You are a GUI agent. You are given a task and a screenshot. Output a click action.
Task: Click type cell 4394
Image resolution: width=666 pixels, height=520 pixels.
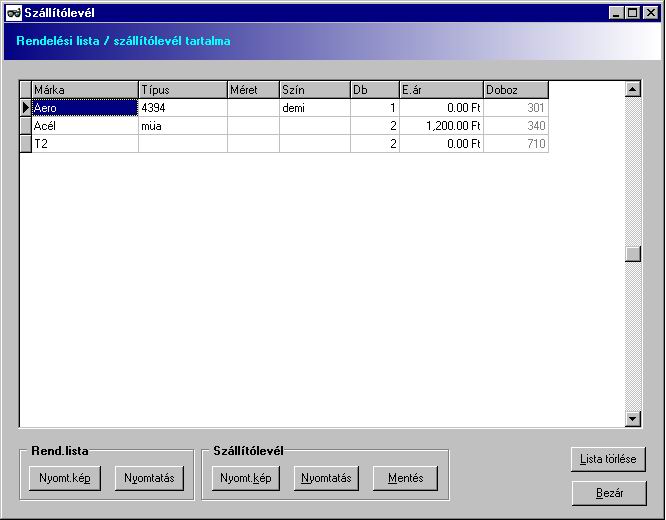183,108
